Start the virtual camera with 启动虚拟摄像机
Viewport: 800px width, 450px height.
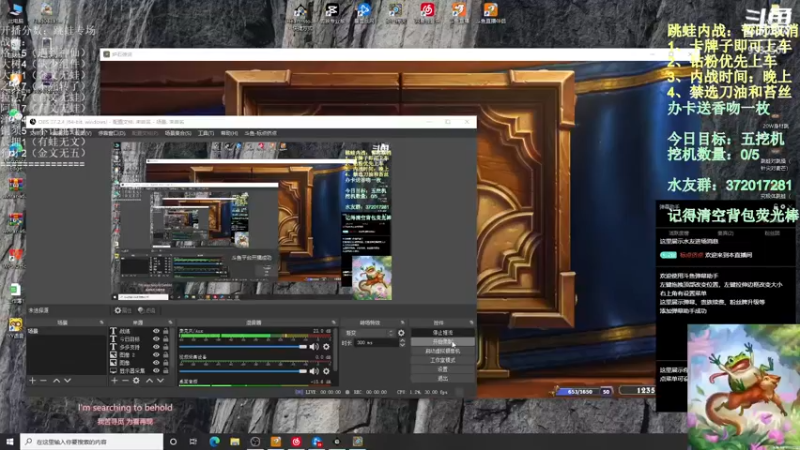(x=442, y=351)
